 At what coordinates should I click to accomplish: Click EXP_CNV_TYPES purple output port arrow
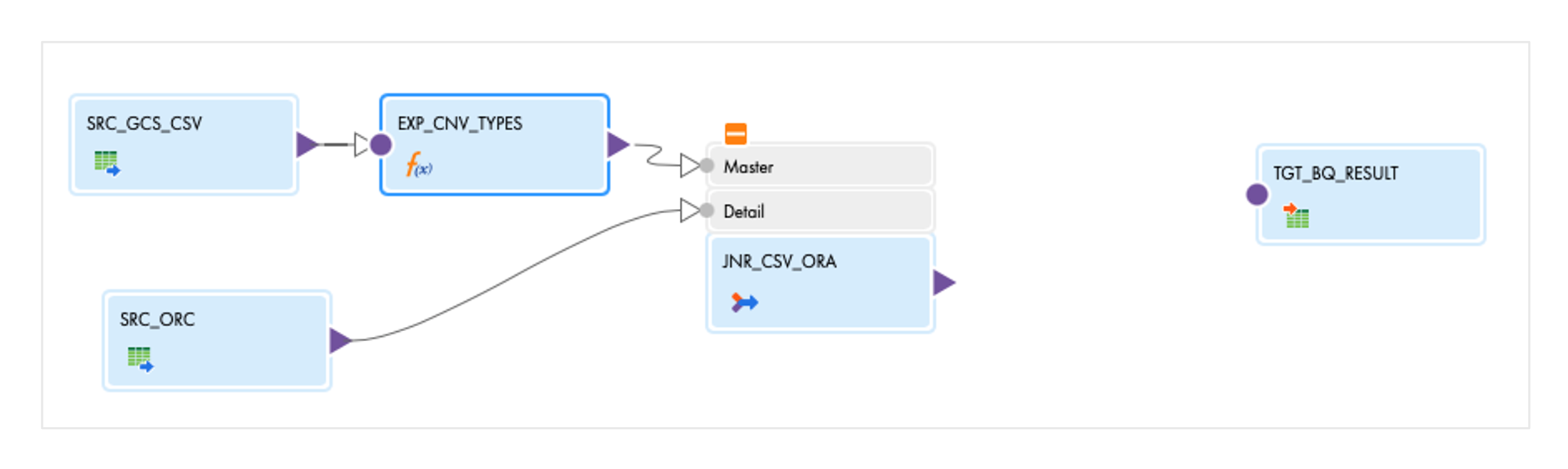[618, 144]
